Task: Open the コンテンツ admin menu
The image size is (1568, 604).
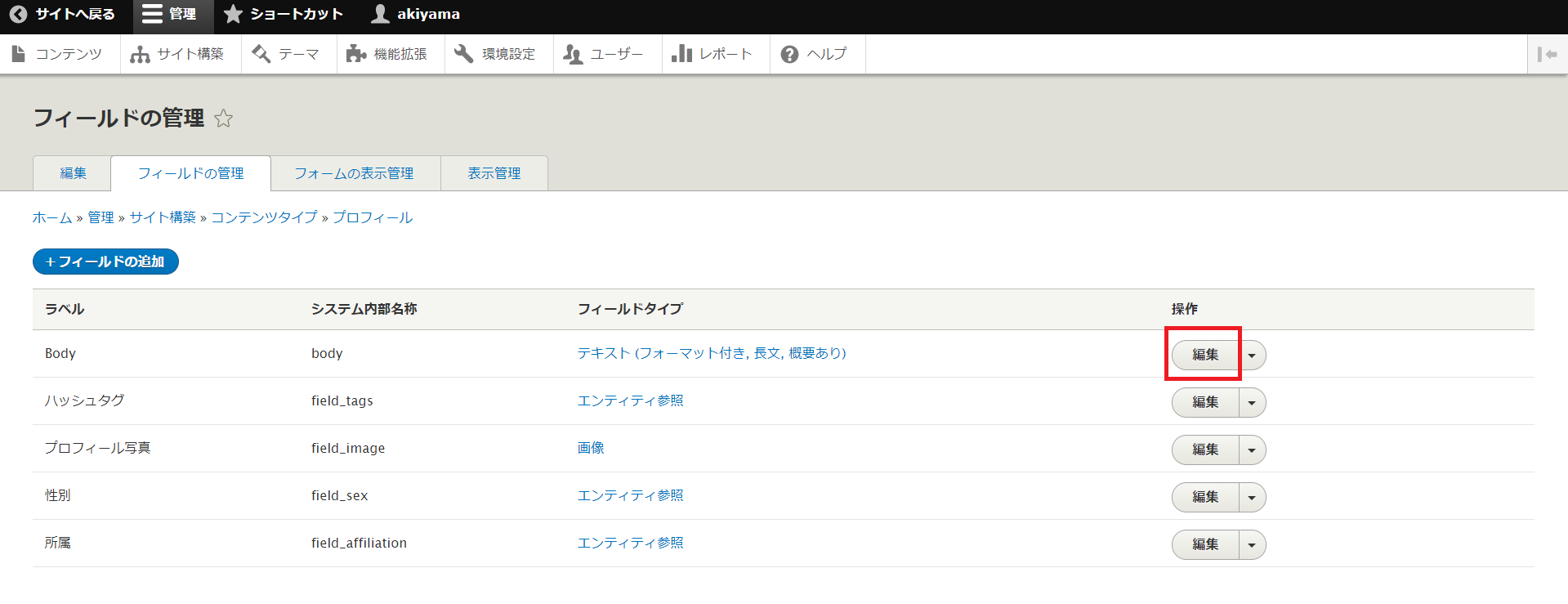Action: coord(59,54)
